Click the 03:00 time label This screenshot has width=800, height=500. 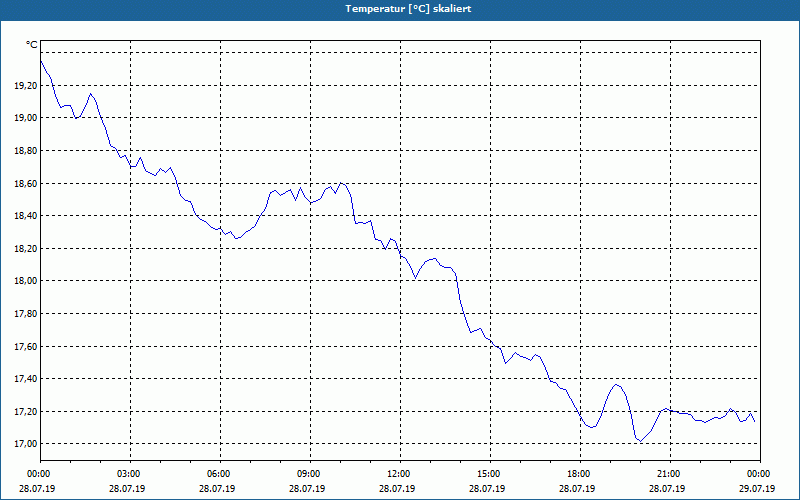click(131, 474)
